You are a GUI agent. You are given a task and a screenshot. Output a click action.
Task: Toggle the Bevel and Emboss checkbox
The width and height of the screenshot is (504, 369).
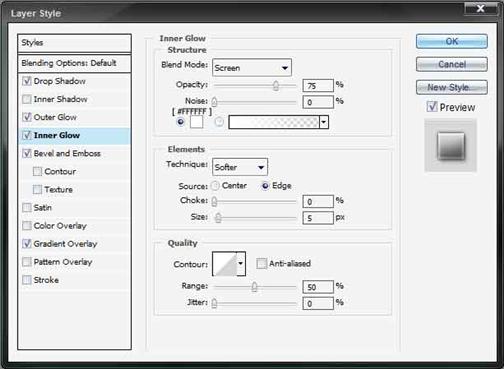pyautogui.click(x=27, y=153)
